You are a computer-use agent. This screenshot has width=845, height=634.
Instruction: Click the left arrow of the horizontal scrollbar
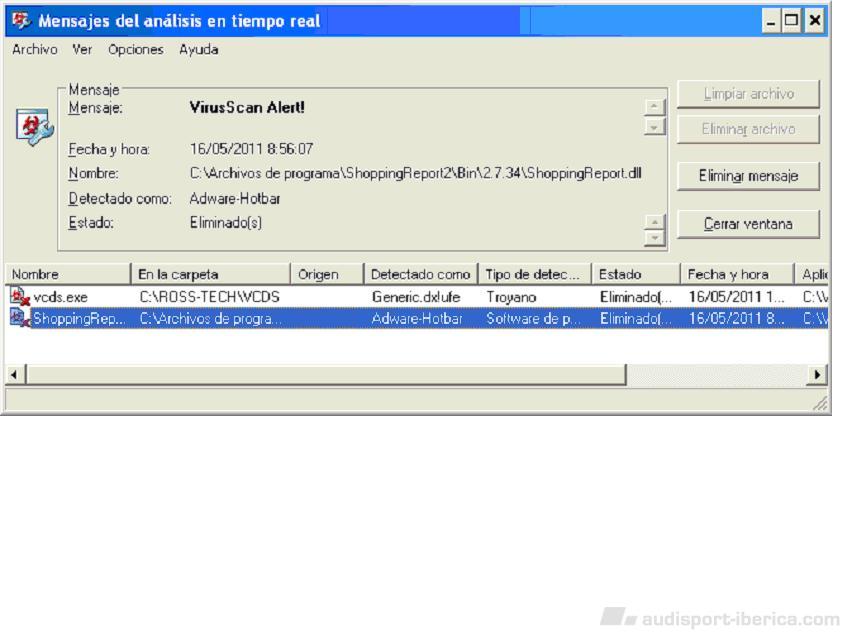15,374
